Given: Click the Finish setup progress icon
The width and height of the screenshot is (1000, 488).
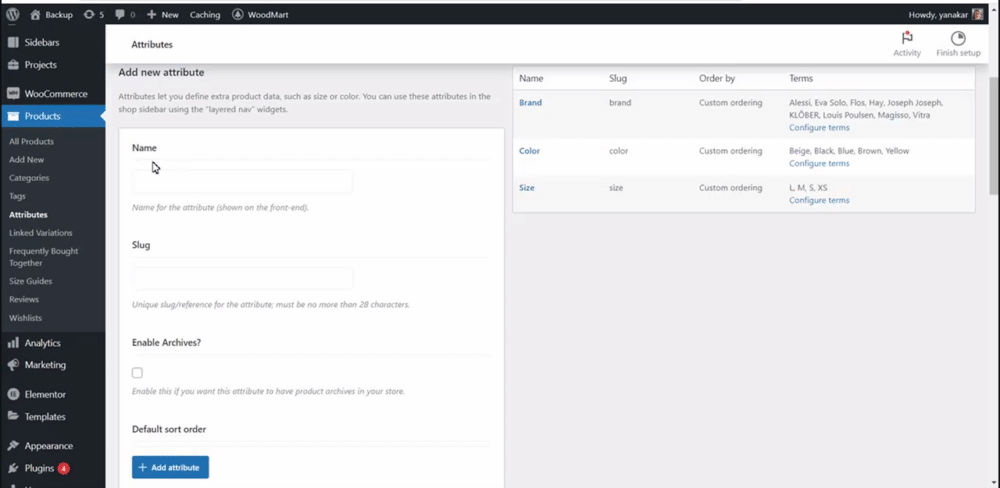Looking at the screenshot, I should click(958, 38).
